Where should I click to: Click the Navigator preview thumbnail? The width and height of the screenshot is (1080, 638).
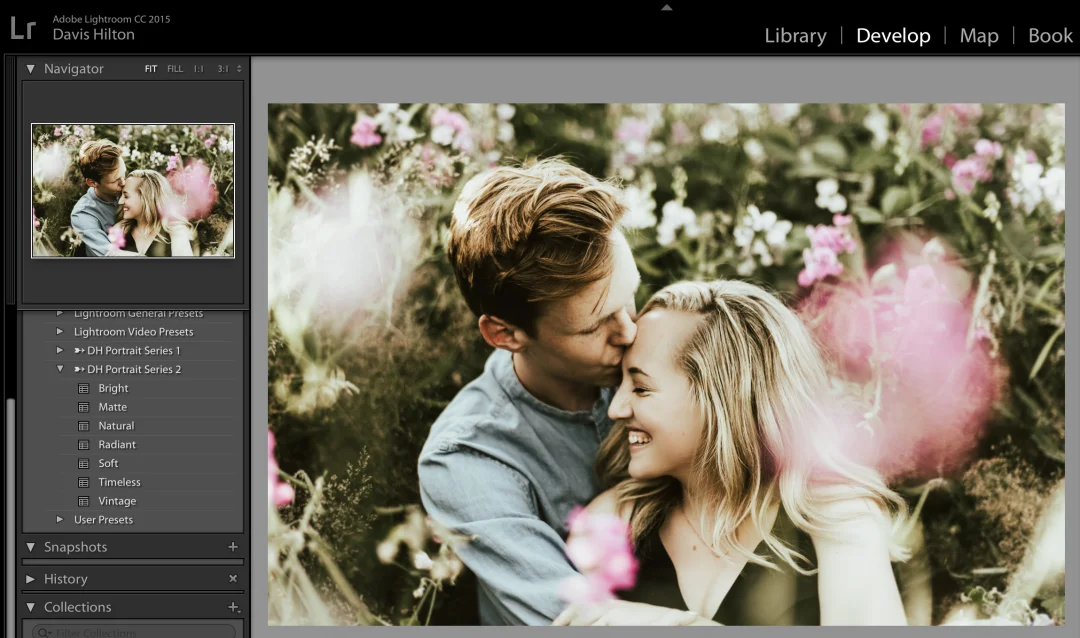click(x=133, y=190)
